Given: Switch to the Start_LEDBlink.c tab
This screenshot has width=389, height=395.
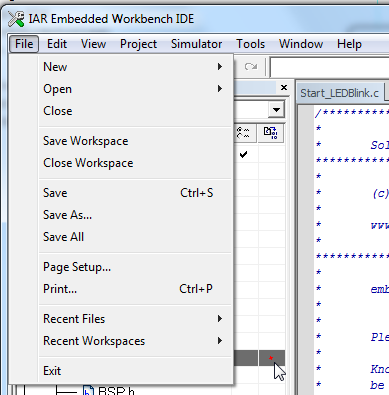Looking at the screenshot, I should pyautogui.click(x=339, y=93).
